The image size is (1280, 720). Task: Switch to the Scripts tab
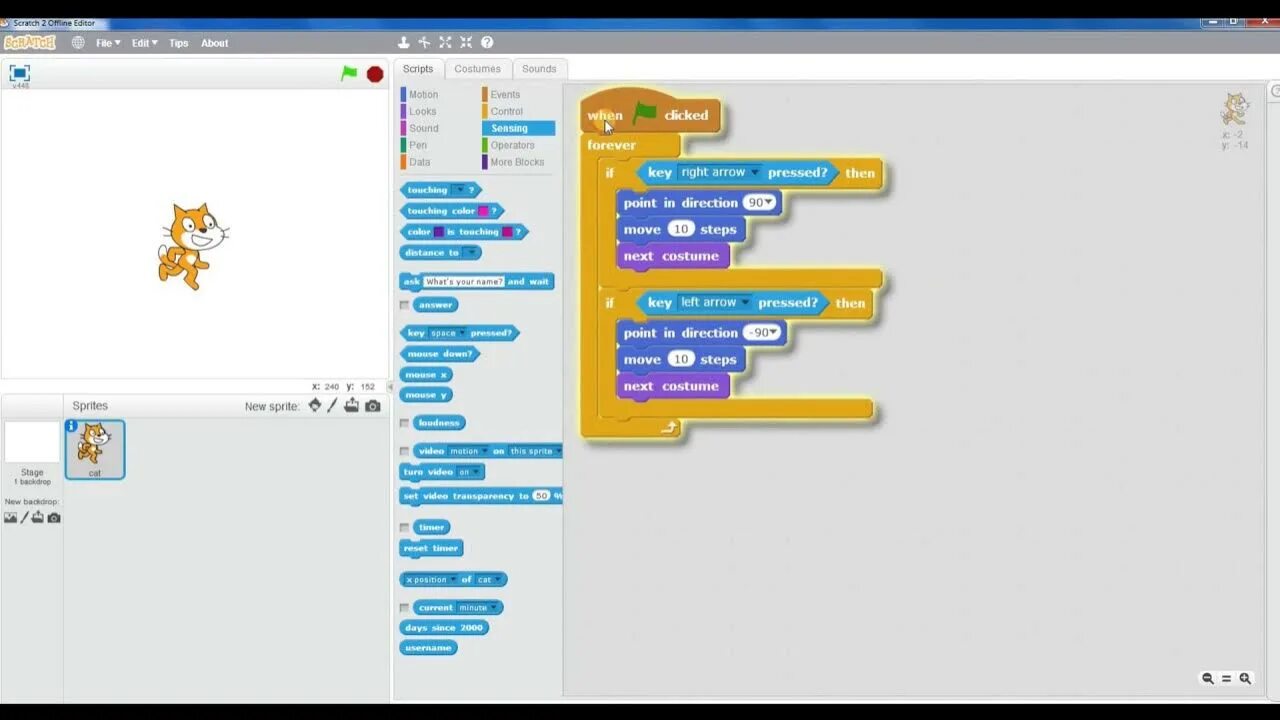[418, 69]
